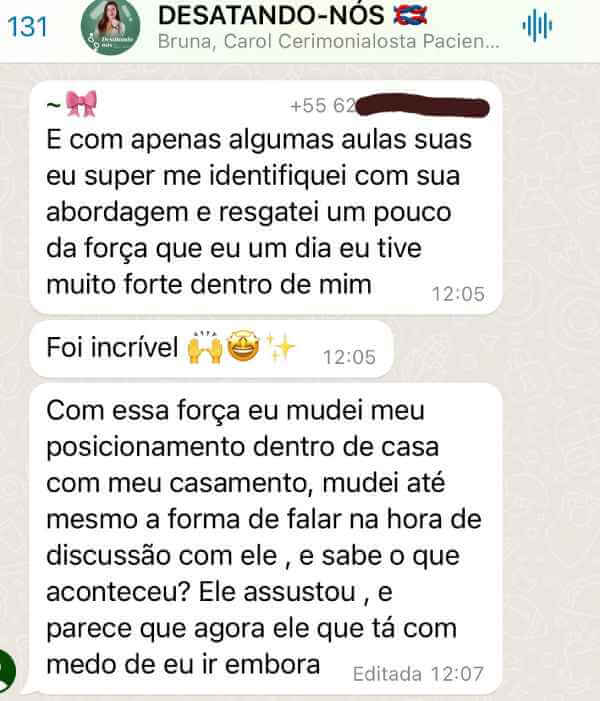Tap the 12:05 timestamp on 'Foi incrível'
600x701 pixels.
pos(349,357)
